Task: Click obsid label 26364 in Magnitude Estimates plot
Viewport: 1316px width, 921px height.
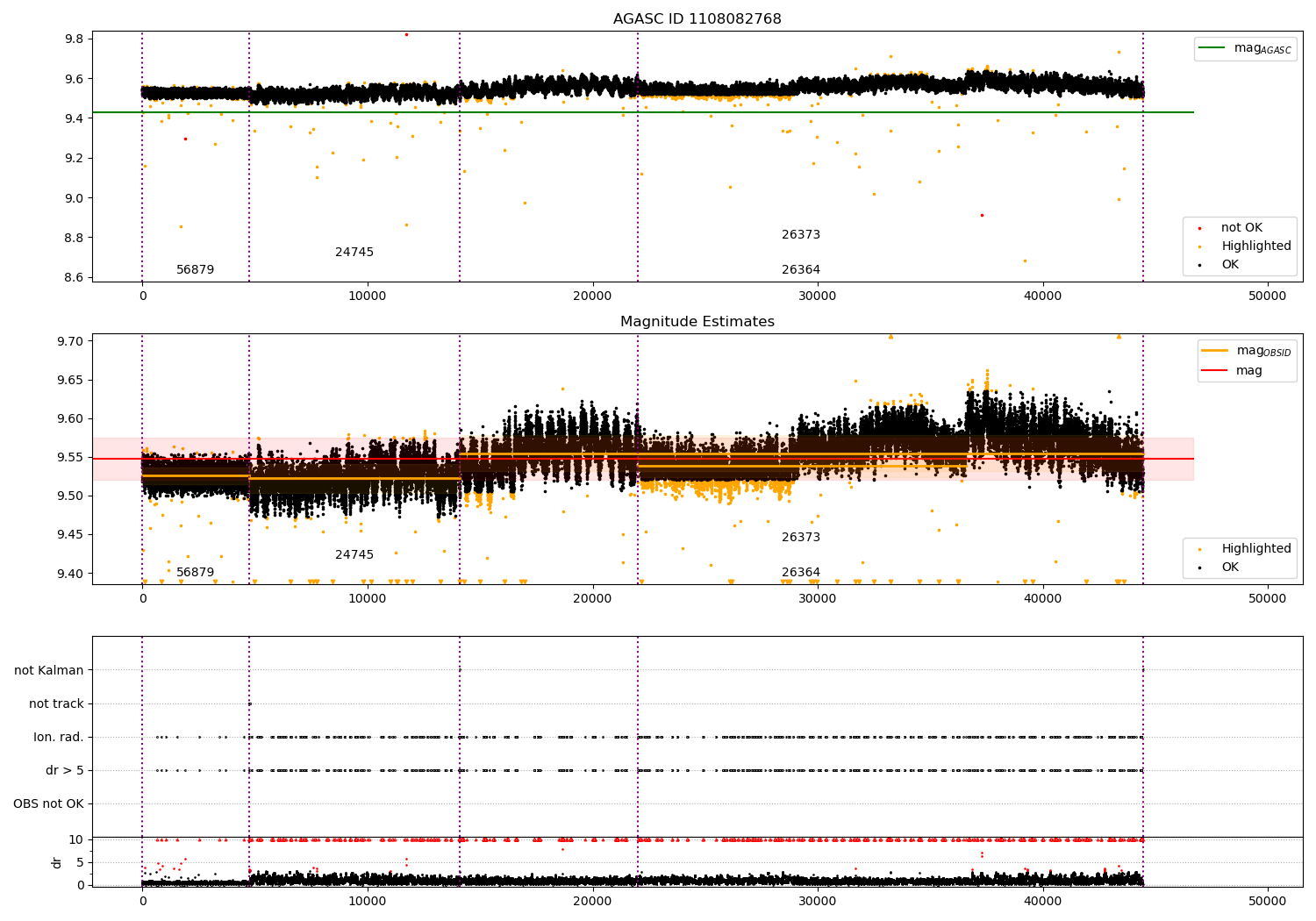Action: (801, 573)
